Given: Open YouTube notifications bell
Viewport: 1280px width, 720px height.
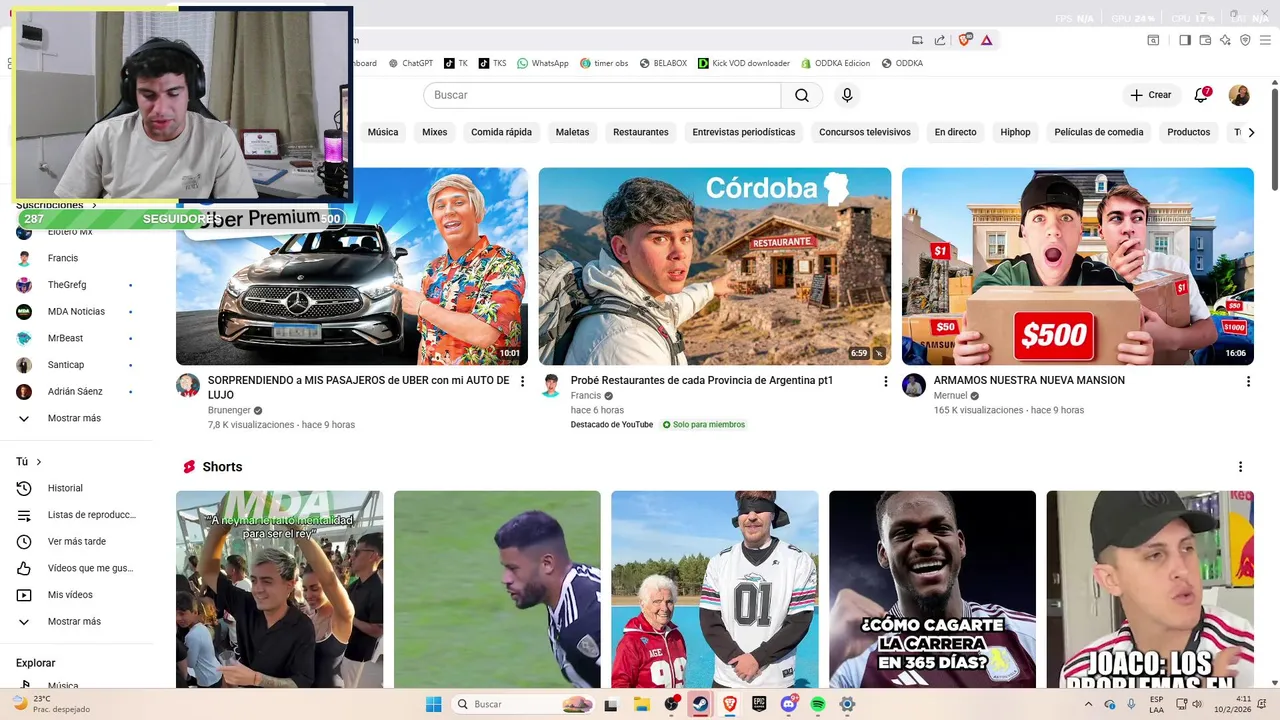Looking at the screenshot, I should pyautogui.click(x=1201, y=95).
